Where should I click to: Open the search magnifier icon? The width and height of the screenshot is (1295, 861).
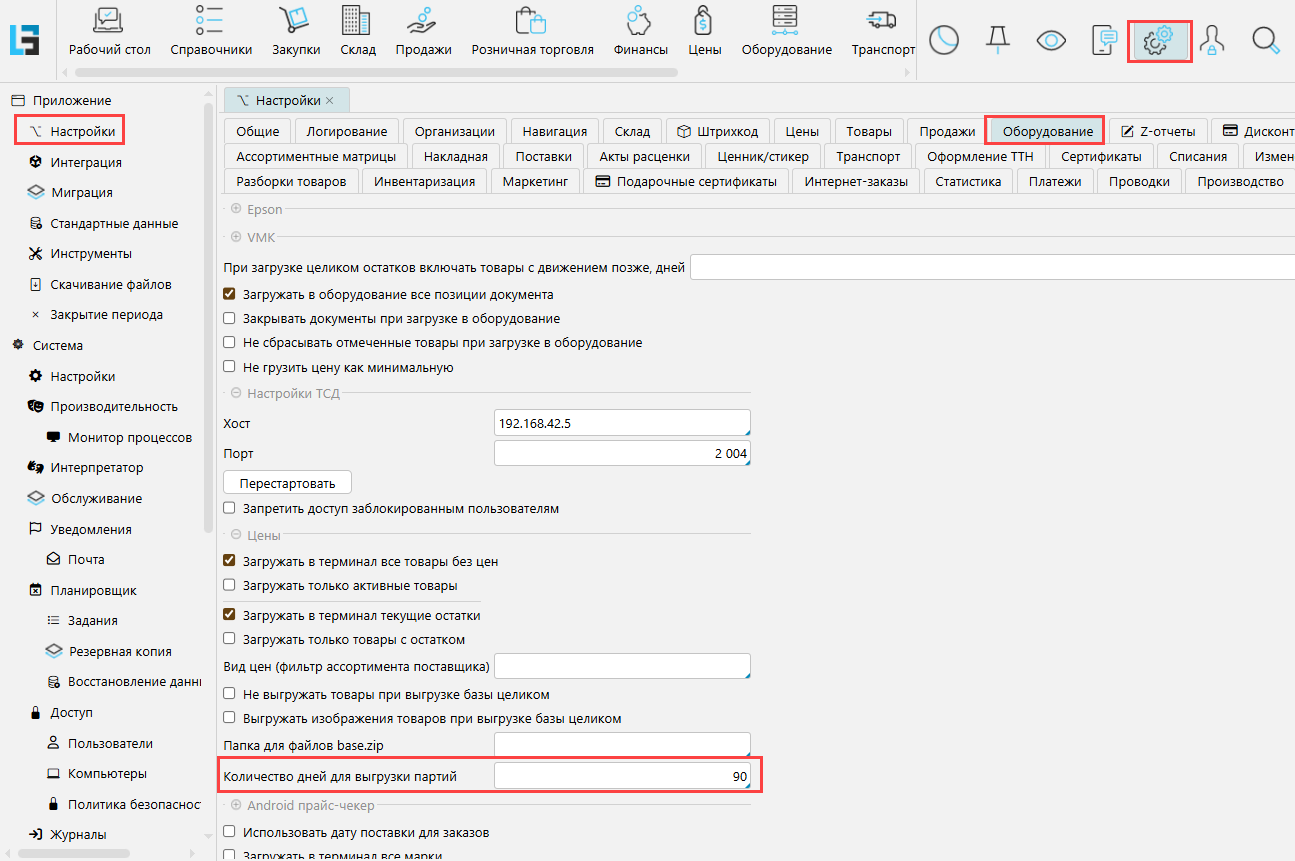pyautogui.click(x=1266, y=40)
